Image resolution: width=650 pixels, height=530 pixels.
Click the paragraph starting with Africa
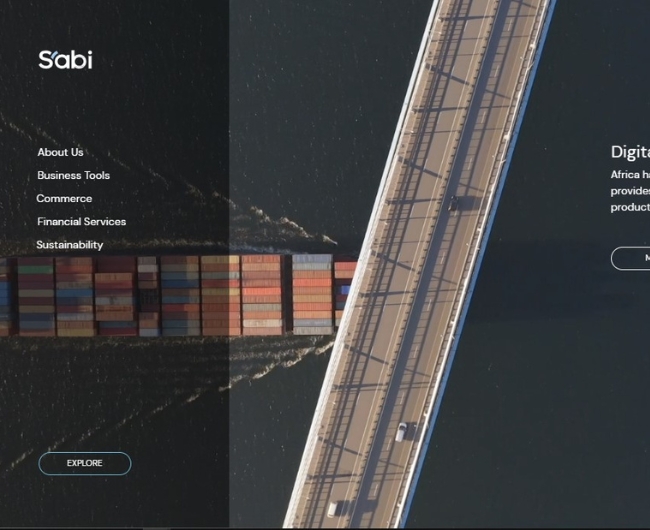[x=631, y=191]
